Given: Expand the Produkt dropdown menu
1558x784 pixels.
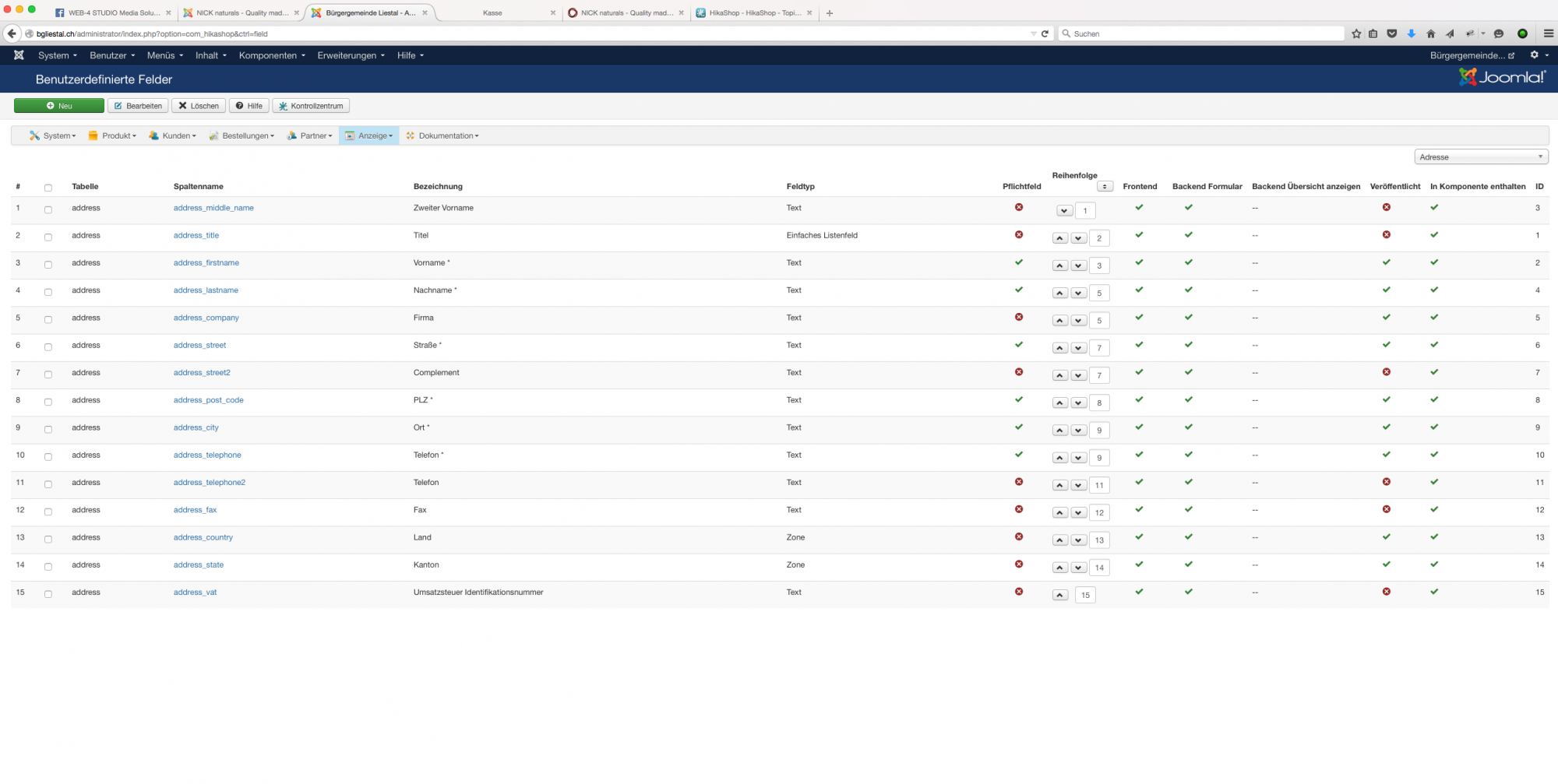Looking at the screenshot, I should pos(113,135).
